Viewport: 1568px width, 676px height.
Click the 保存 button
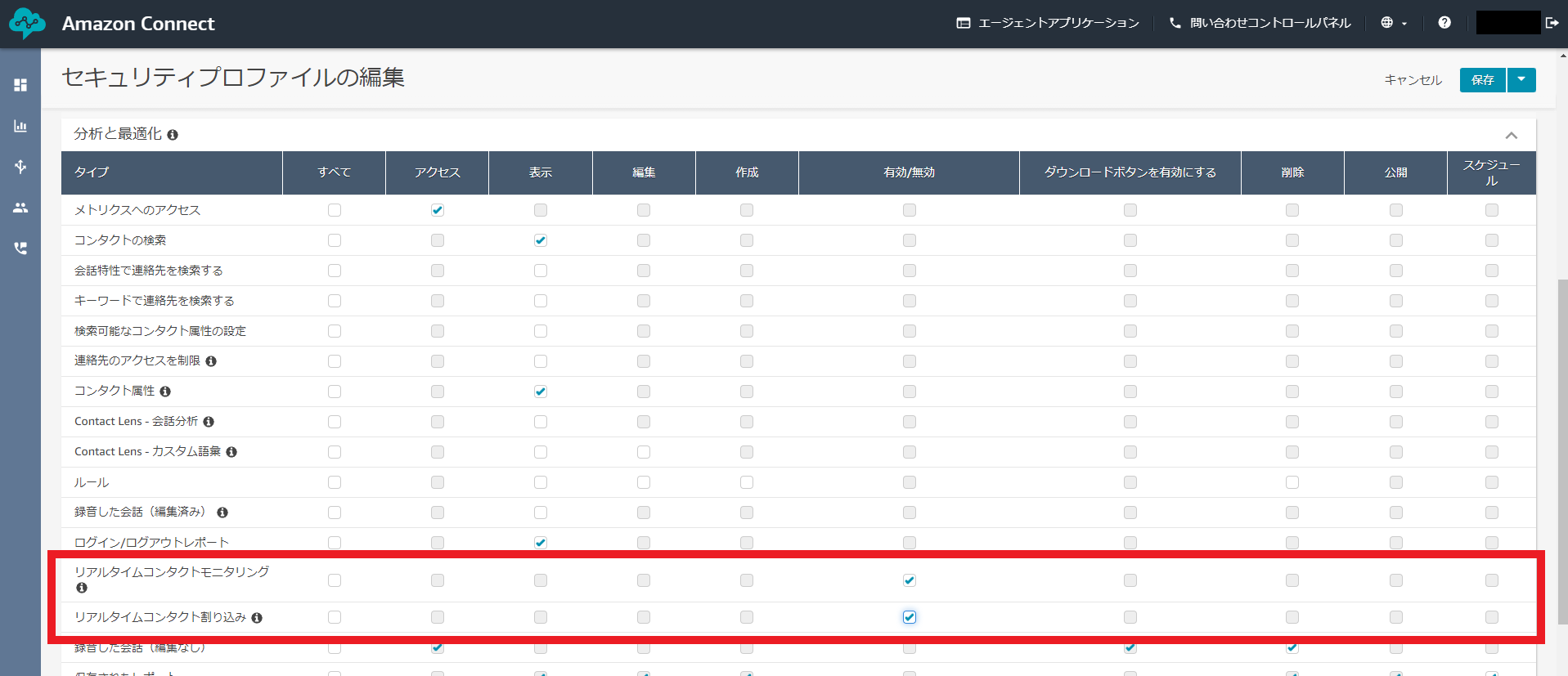1482,80
